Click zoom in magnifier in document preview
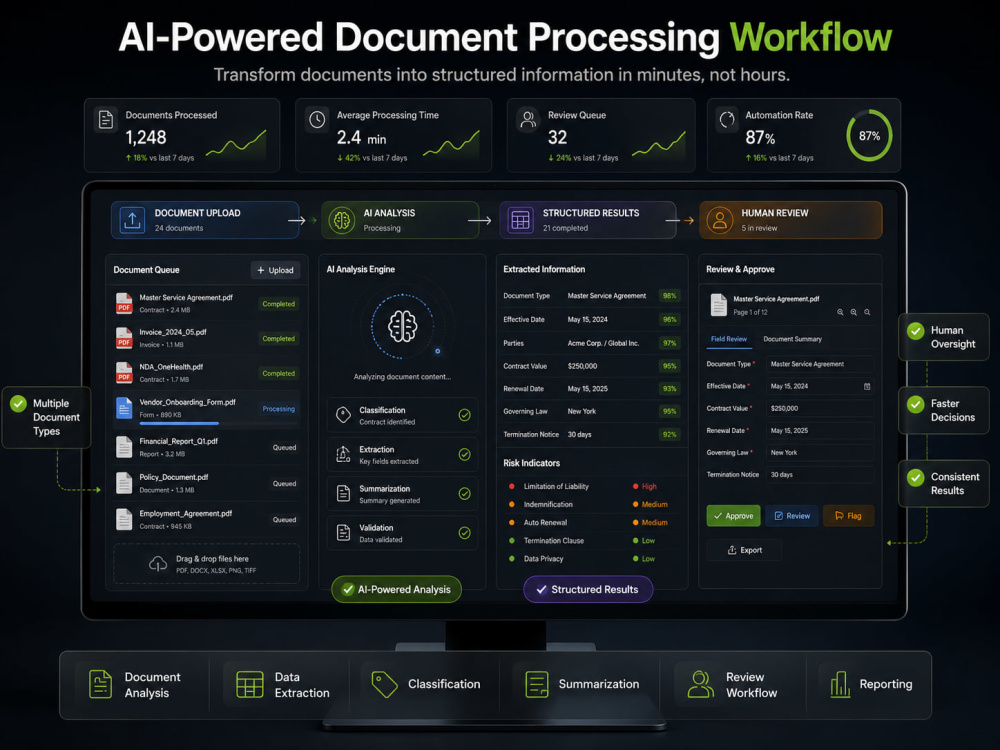Image resolution: width=1000 pixels, height=750 pixels. [853, 312]
